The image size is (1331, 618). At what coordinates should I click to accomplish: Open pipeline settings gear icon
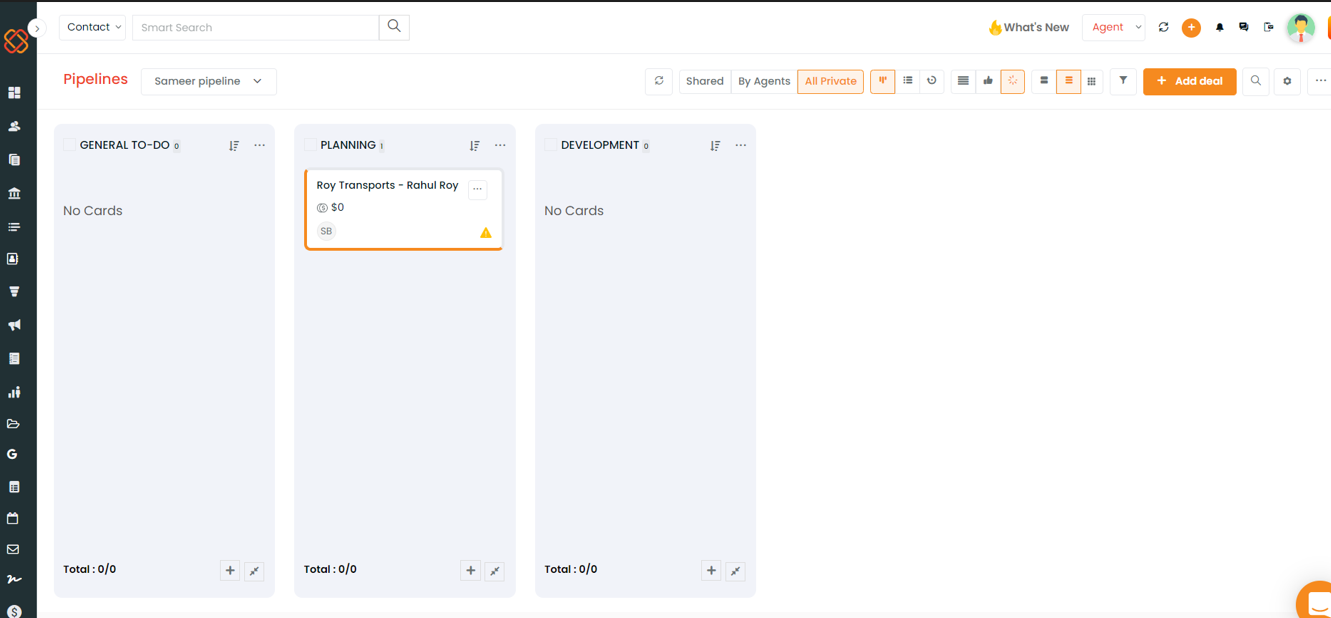coord(1287,81)
